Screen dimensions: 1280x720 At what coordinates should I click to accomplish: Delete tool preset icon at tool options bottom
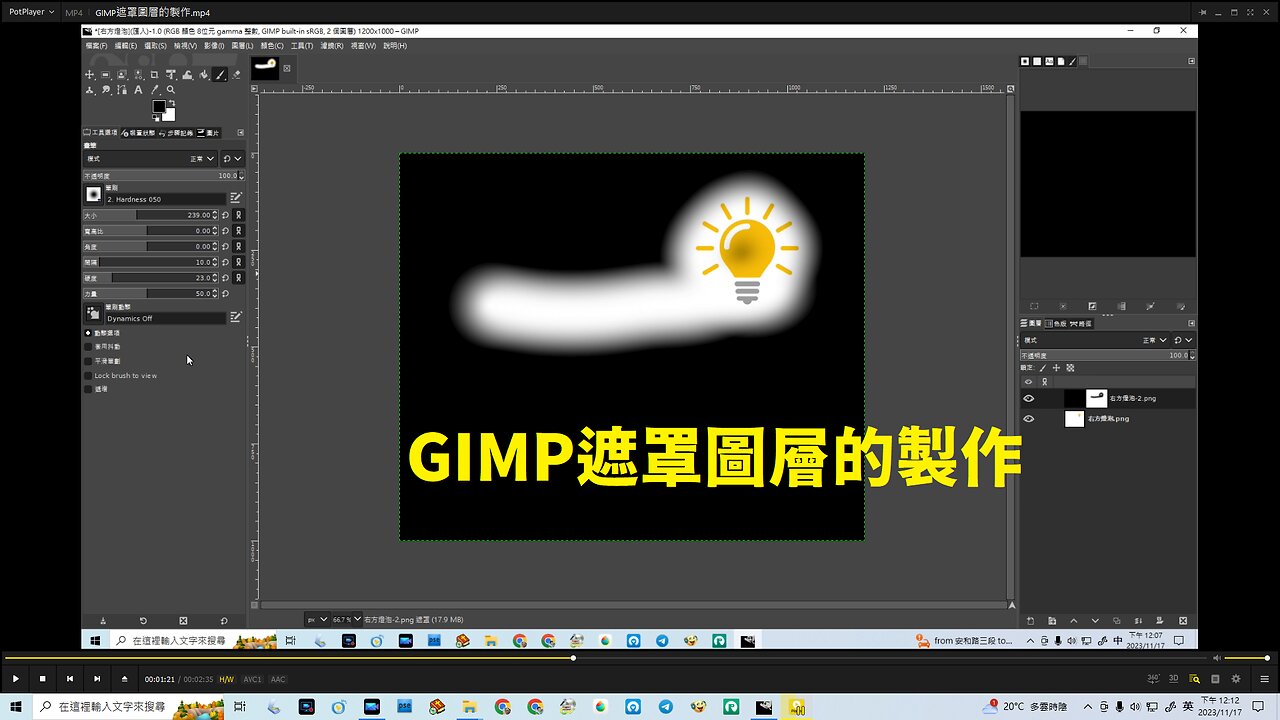click(x=183, y=620)
